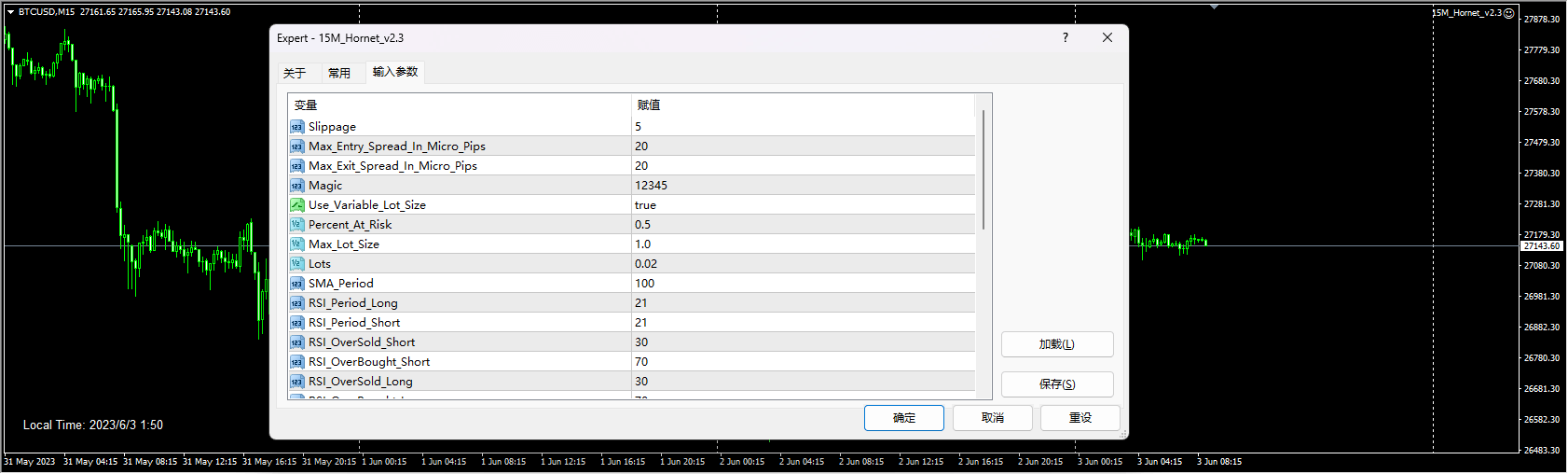Save parameters with 保存(S) button
This screenshot has width=1568, height=474.
tap(1057, 384)
